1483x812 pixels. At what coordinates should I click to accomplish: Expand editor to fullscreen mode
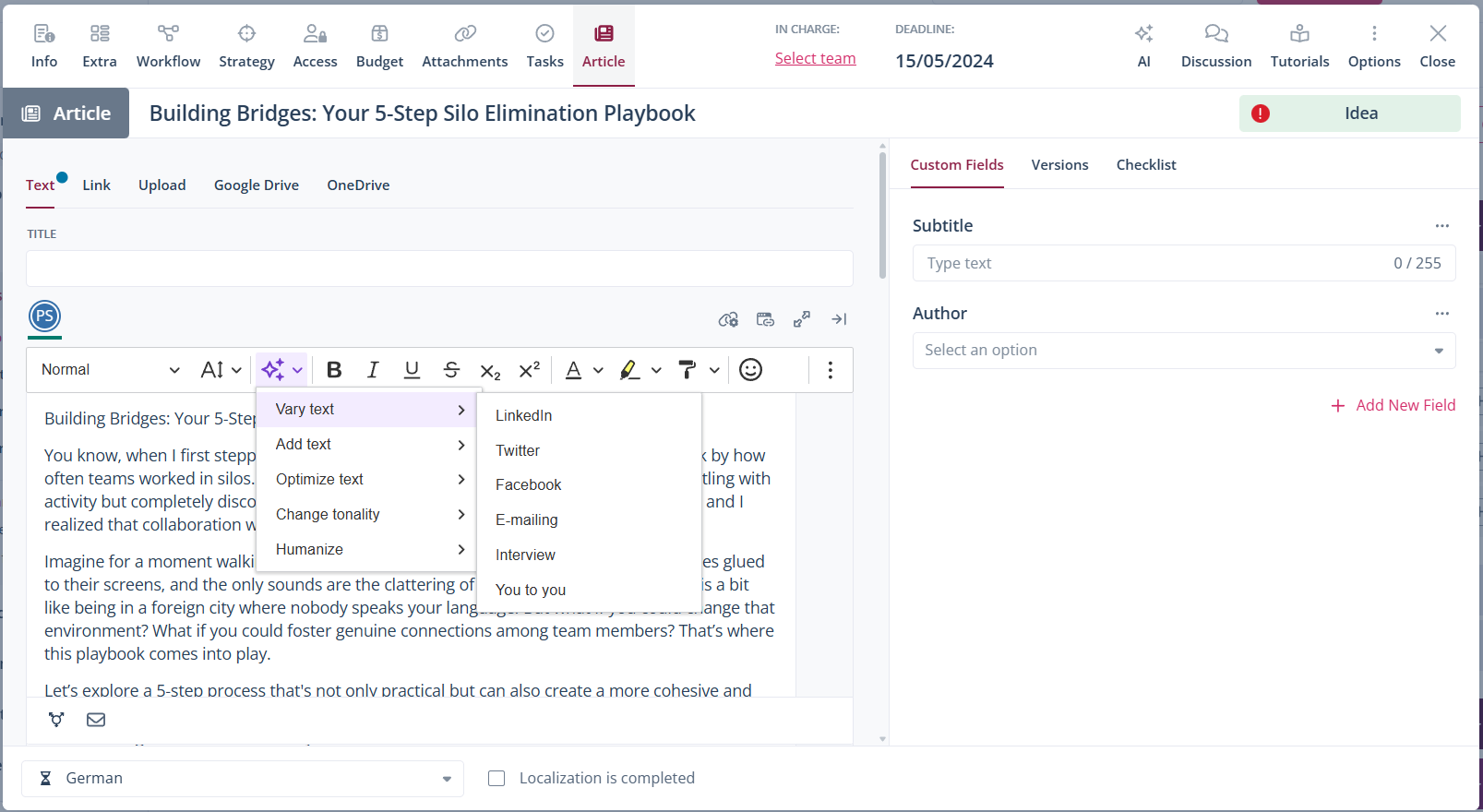[802, 319]
